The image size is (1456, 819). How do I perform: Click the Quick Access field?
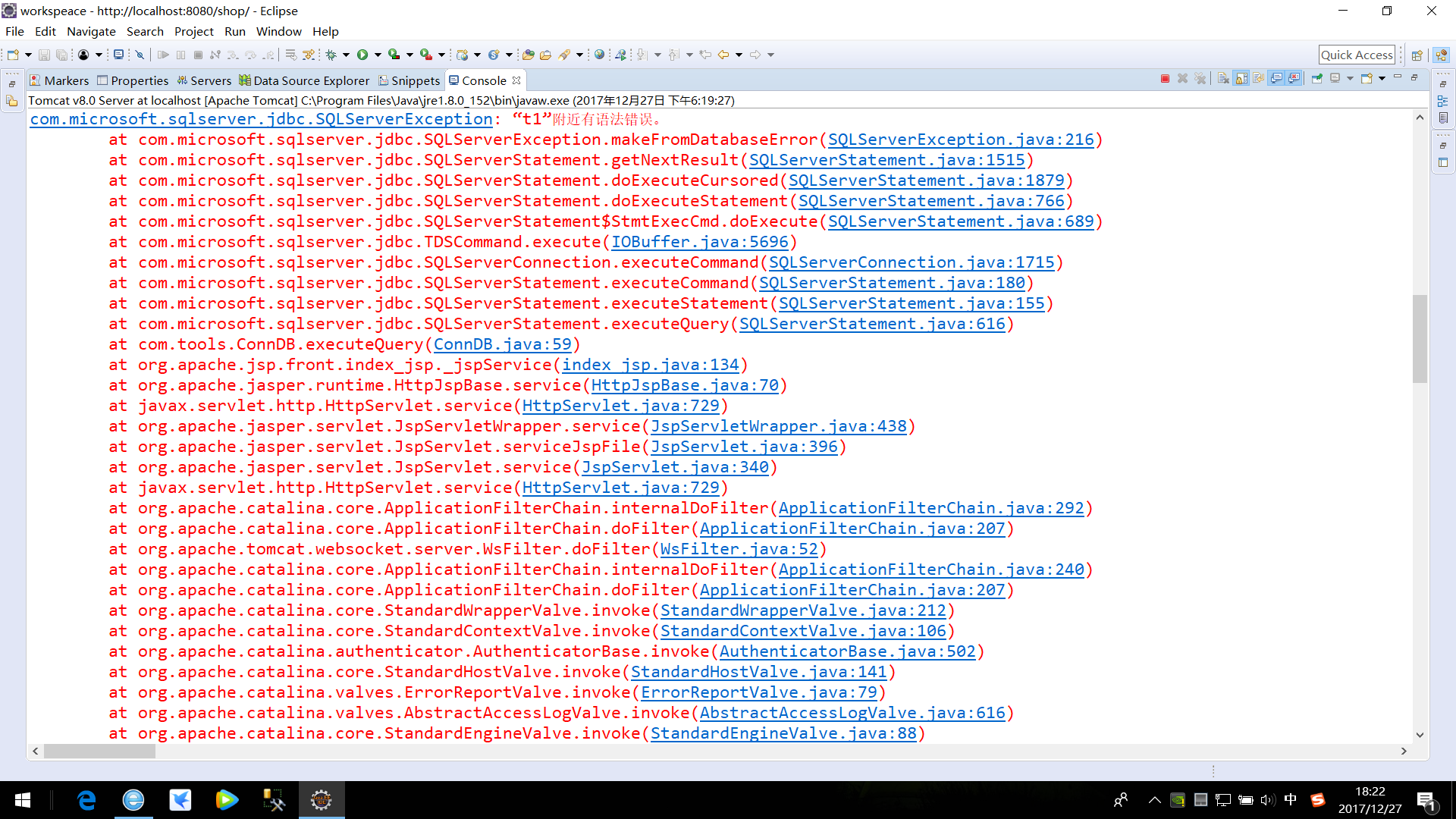[1357, 55]
